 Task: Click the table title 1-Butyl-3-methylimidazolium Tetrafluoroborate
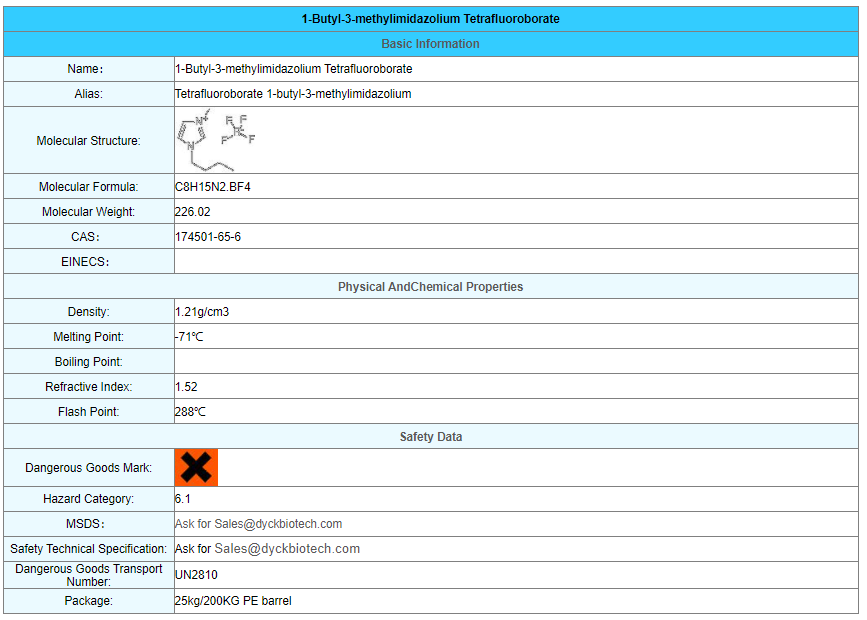(431, 19)
